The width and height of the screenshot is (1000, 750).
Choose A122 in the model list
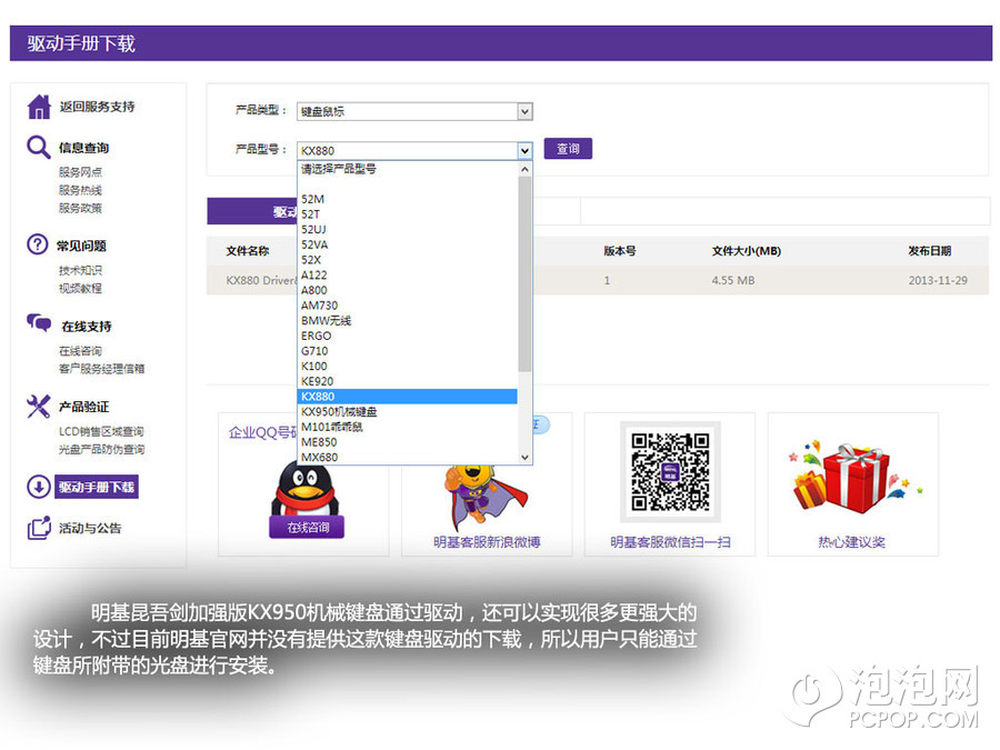[x=408, y=275]
